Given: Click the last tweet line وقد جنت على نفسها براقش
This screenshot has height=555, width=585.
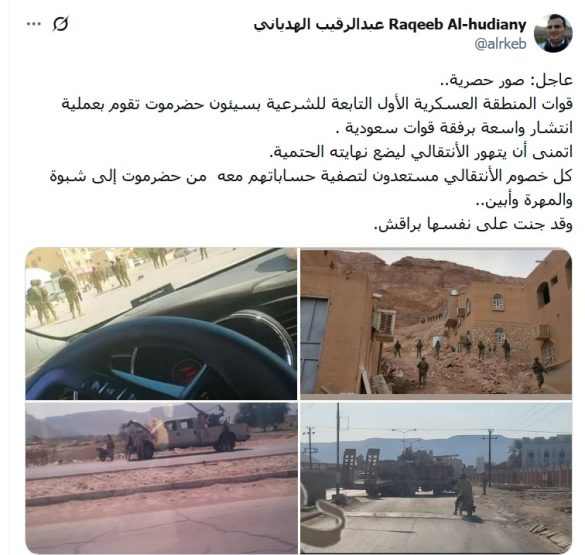Looking at the screenshot, I should point(473,225).
